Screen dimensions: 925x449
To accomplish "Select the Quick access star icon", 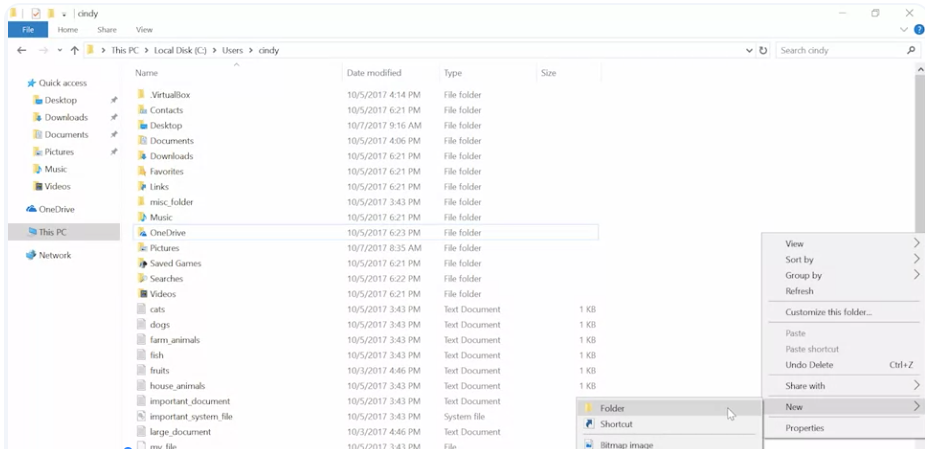I will point(31,83).
